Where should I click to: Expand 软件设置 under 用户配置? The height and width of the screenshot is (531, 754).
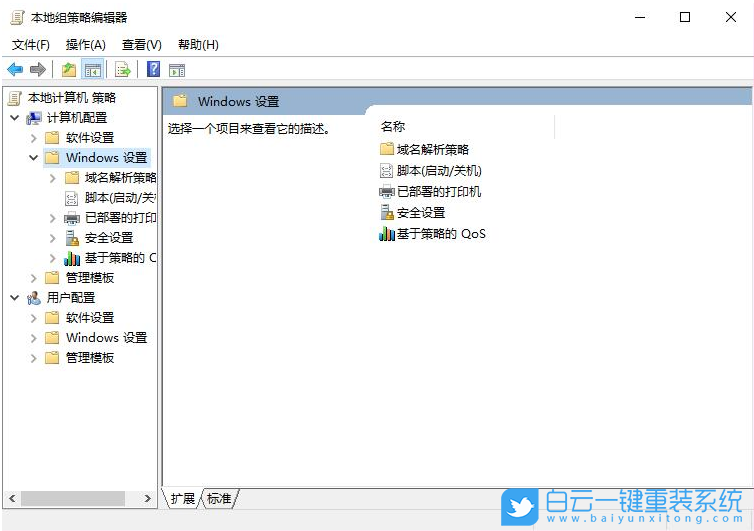click(34, 318)
